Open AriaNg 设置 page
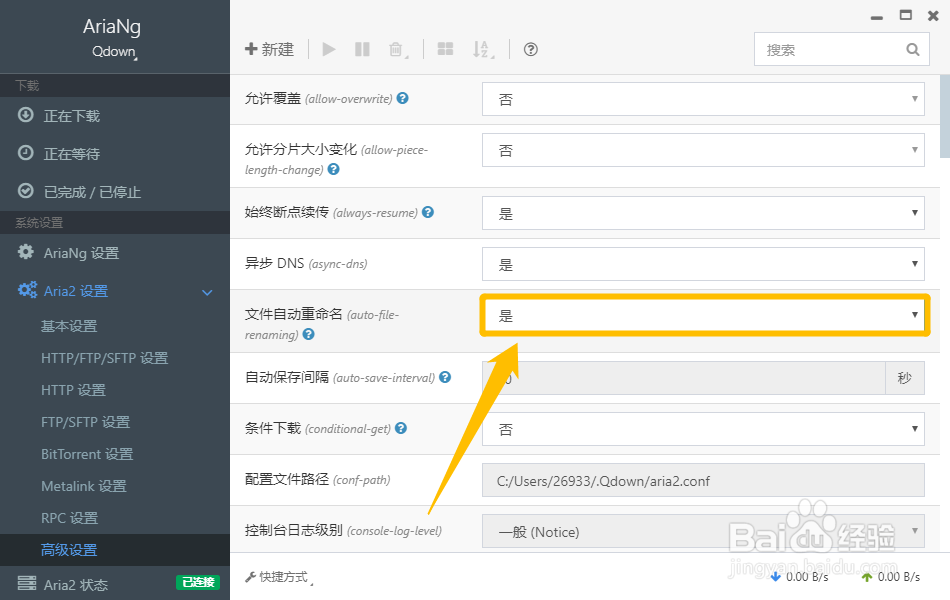 (x=115, y=253)
